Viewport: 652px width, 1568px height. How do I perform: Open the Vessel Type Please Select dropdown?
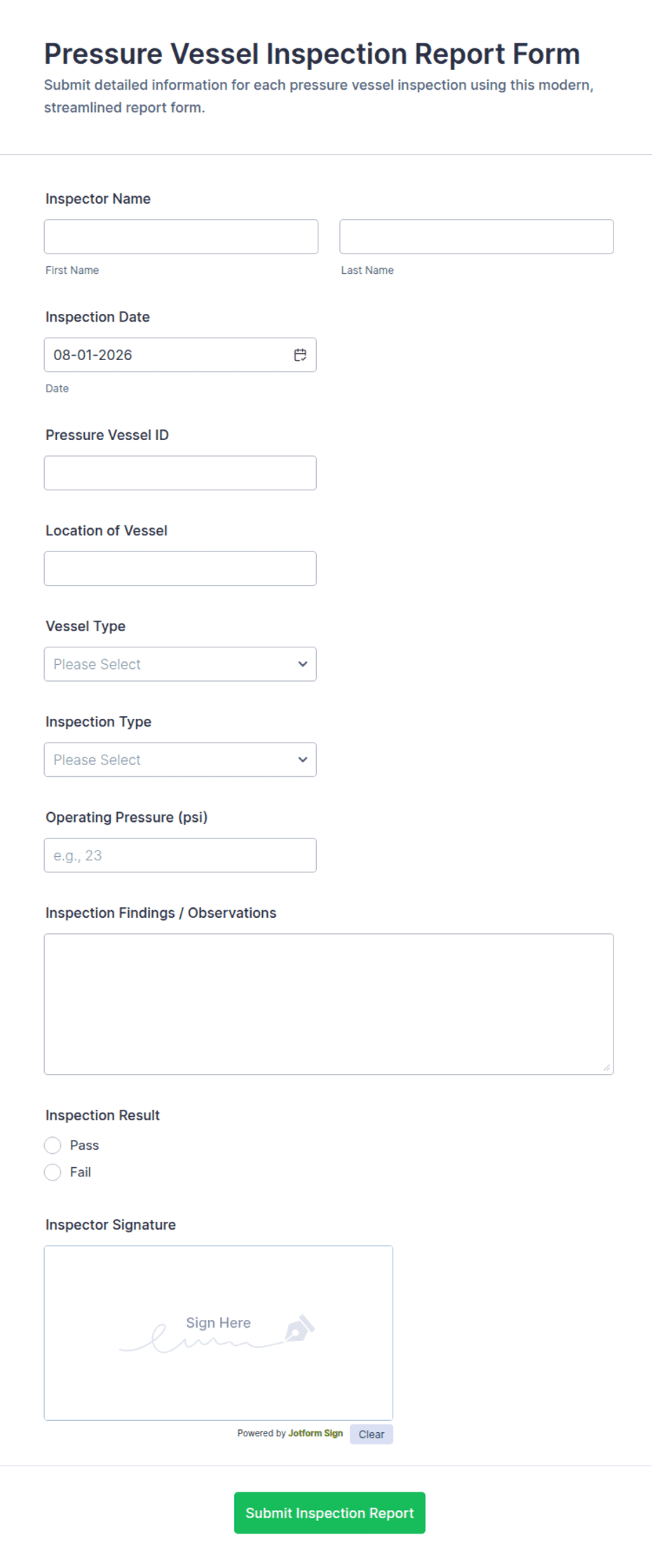180,664
